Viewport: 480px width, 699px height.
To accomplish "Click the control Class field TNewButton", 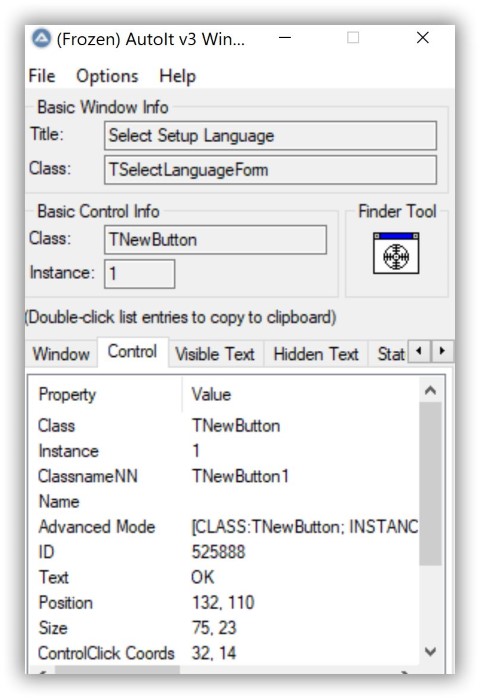I will 215,240.
